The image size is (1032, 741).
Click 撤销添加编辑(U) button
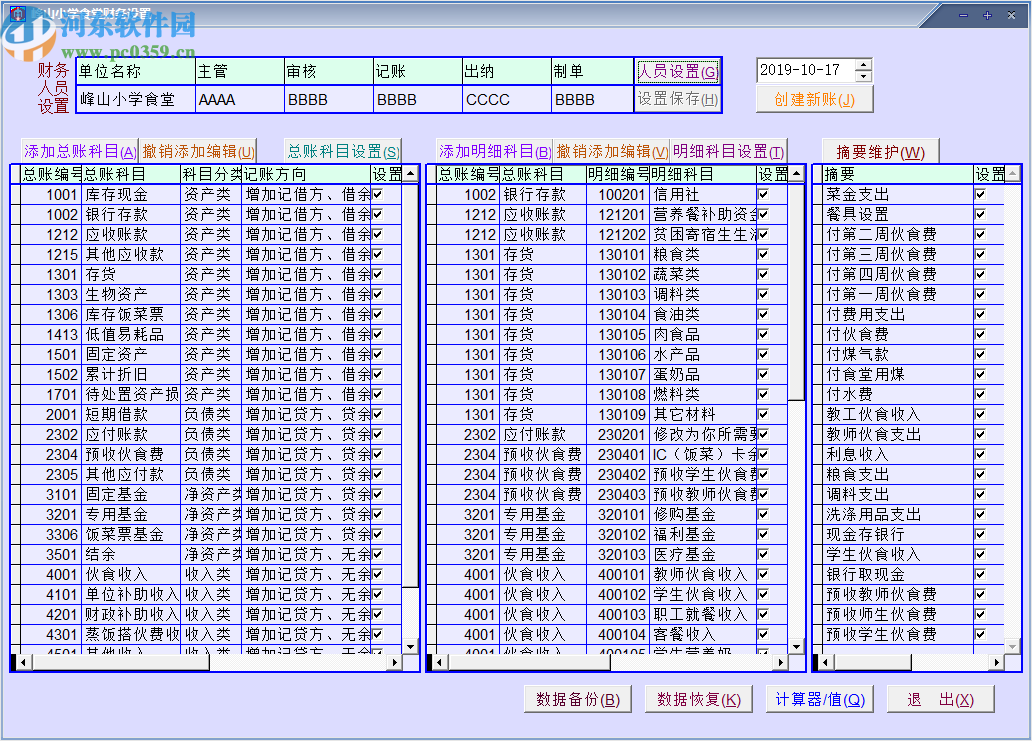pos(198,152)
